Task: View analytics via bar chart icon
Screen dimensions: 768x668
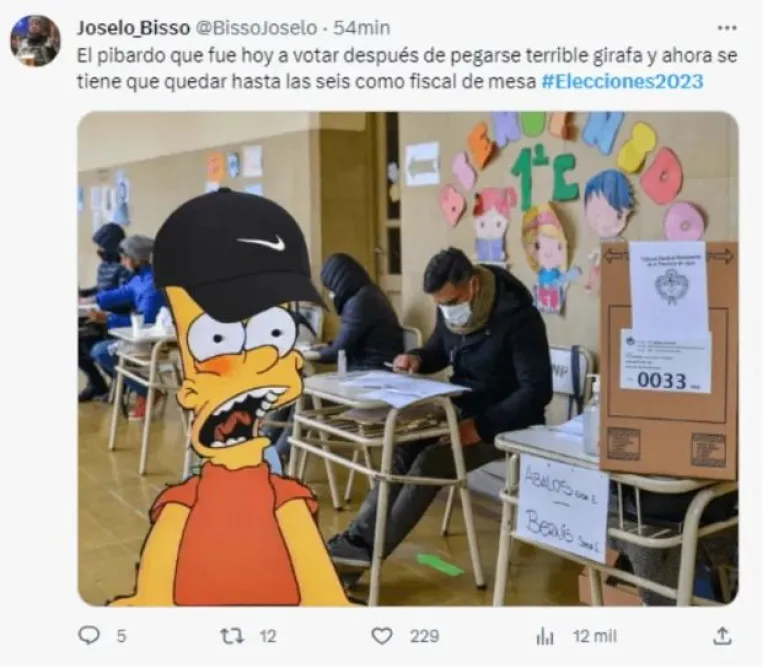Action: (x=545, y=637)
